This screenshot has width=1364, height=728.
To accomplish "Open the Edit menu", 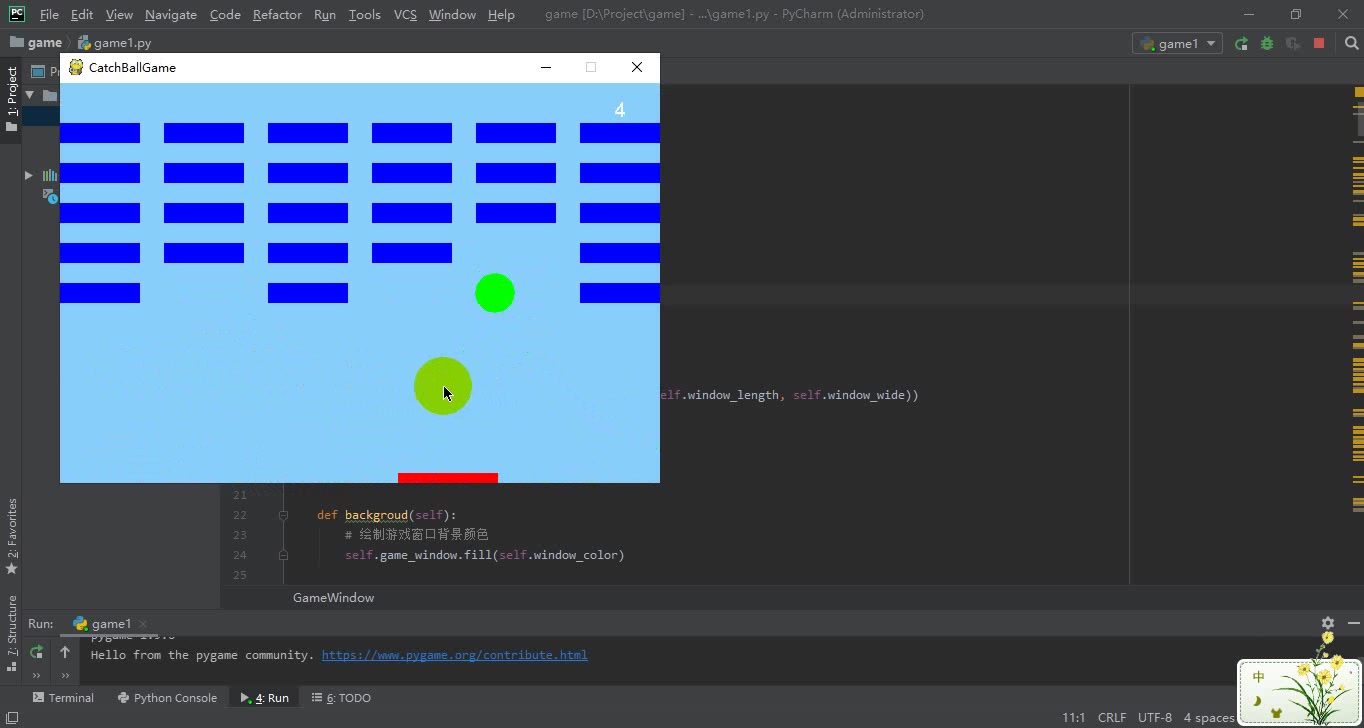I will coord(82,14).
